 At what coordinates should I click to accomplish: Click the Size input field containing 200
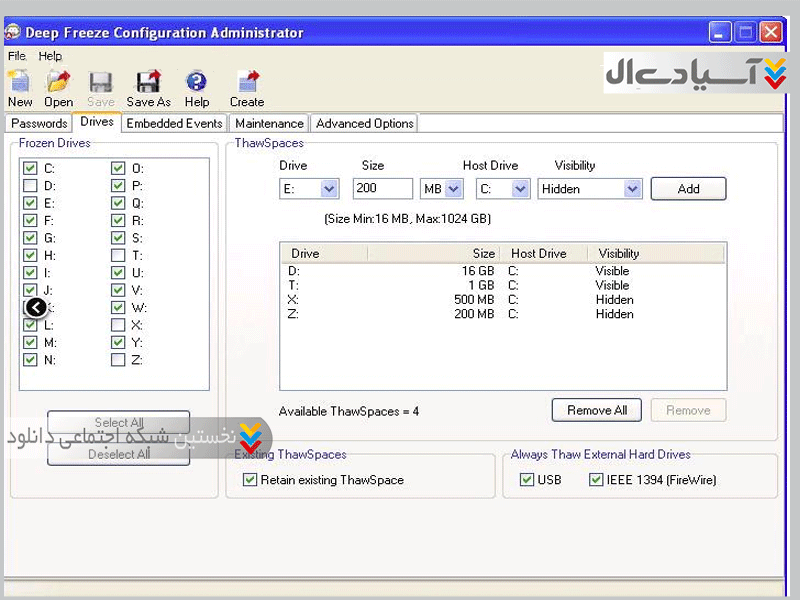382,189
